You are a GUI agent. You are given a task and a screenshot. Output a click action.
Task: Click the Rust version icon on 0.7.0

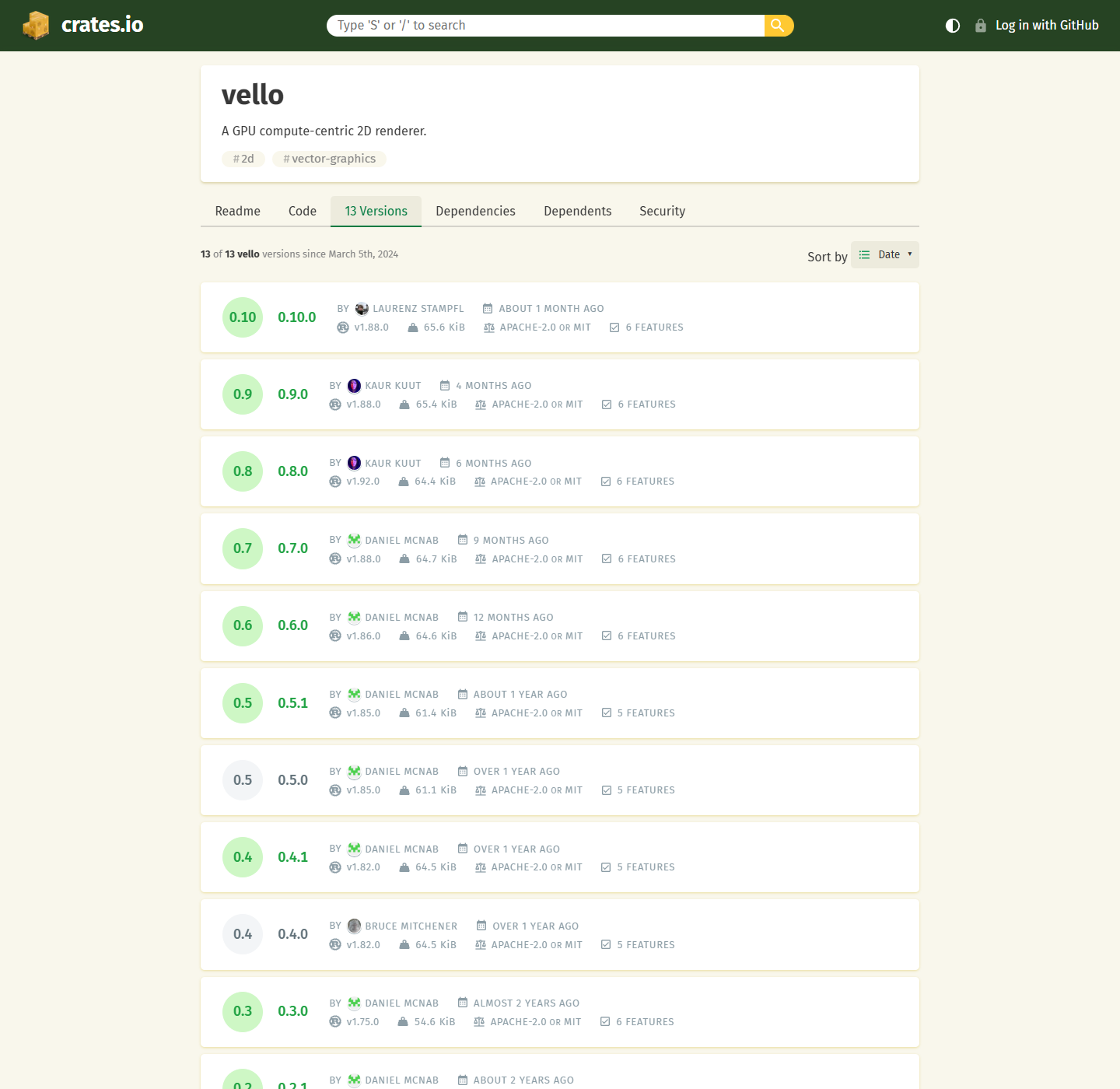pyautogui.click(x=335, y=559)
